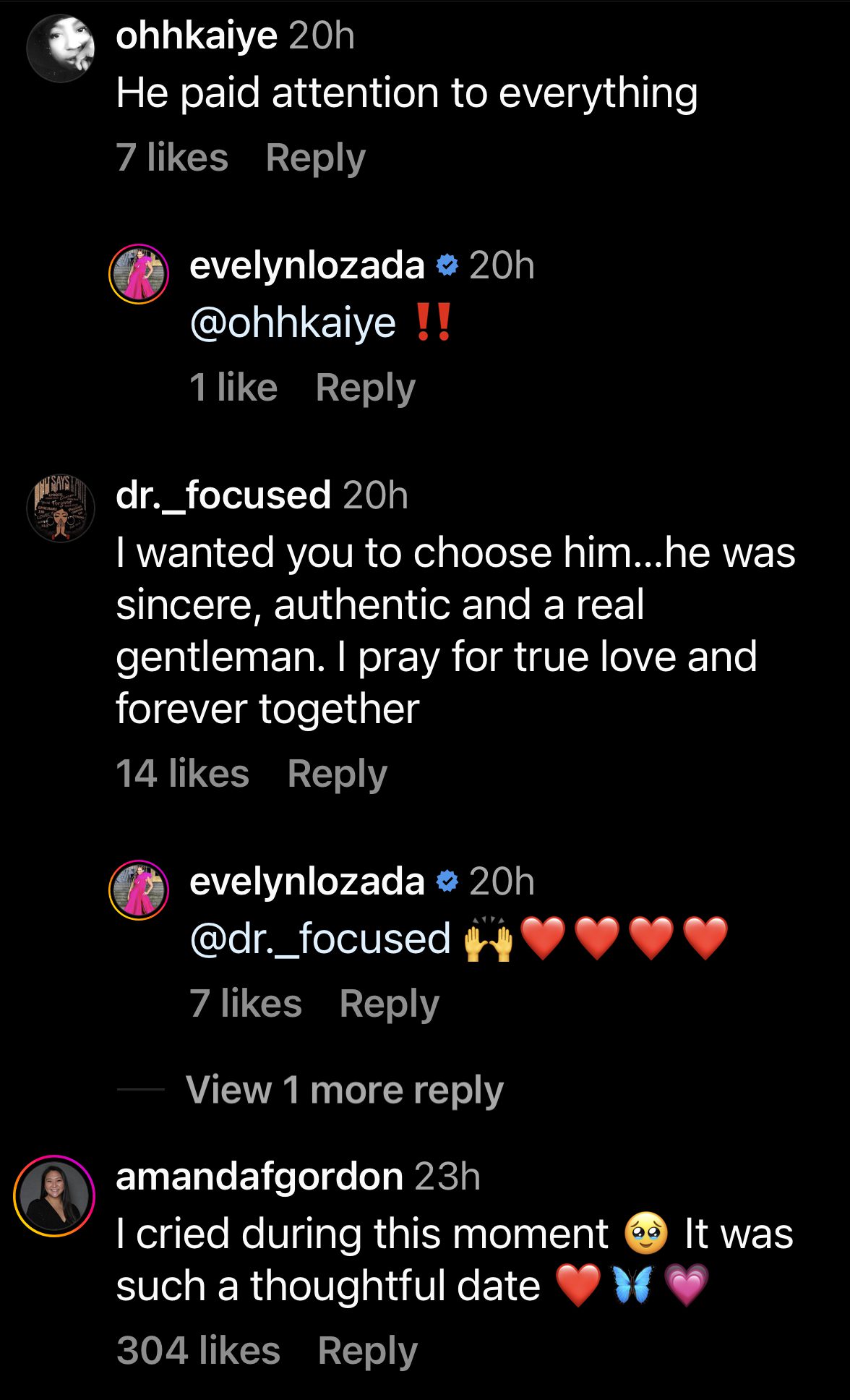The image size is (850, 1400).
Task: Open the dr._focused username link
Action: [223, 495]
